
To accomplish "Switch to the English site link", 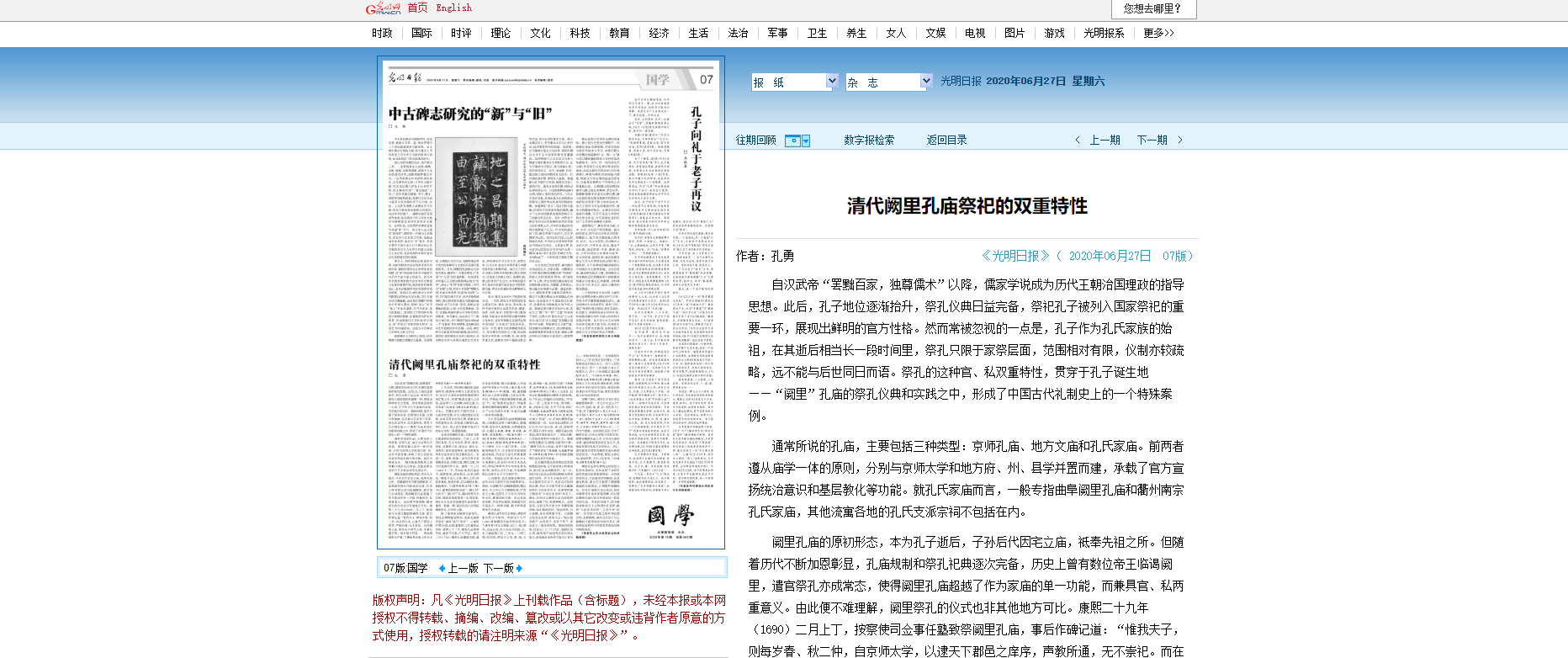I will click(x=453, y=8).
